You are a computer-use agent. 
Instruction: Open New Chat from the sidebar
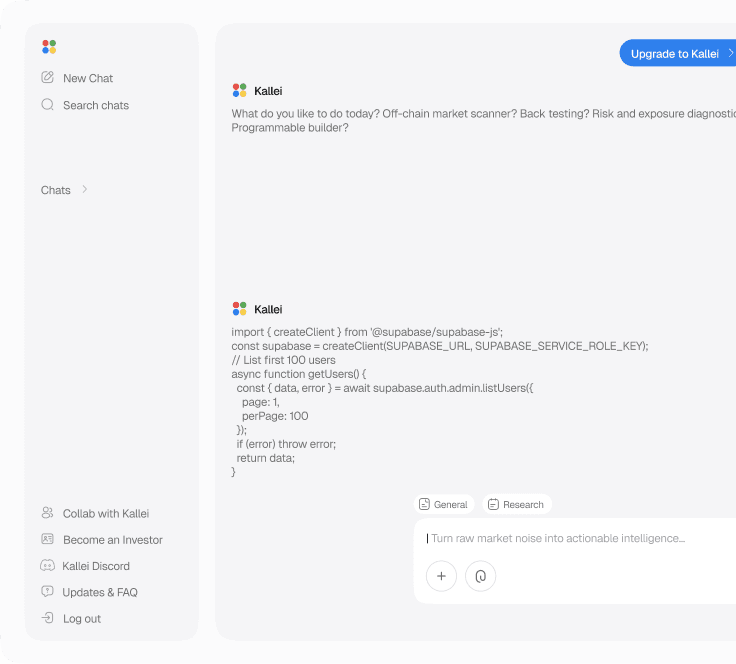tap(88, 78)
